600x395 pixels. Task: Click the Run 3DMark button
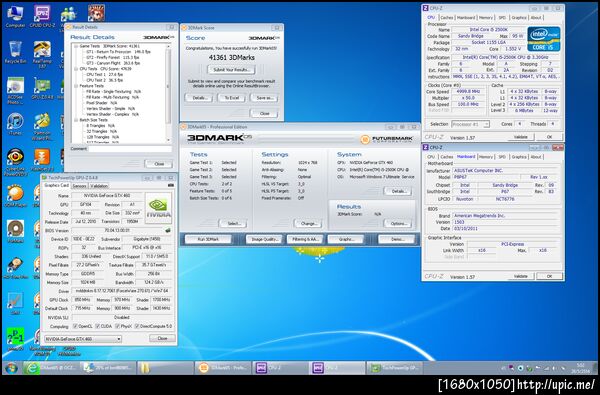[x=208, y=239]
